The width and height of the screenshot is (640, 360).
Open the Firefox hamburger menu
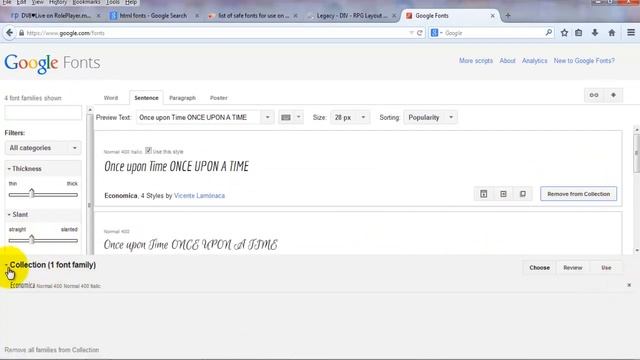[x=631, y=33]
